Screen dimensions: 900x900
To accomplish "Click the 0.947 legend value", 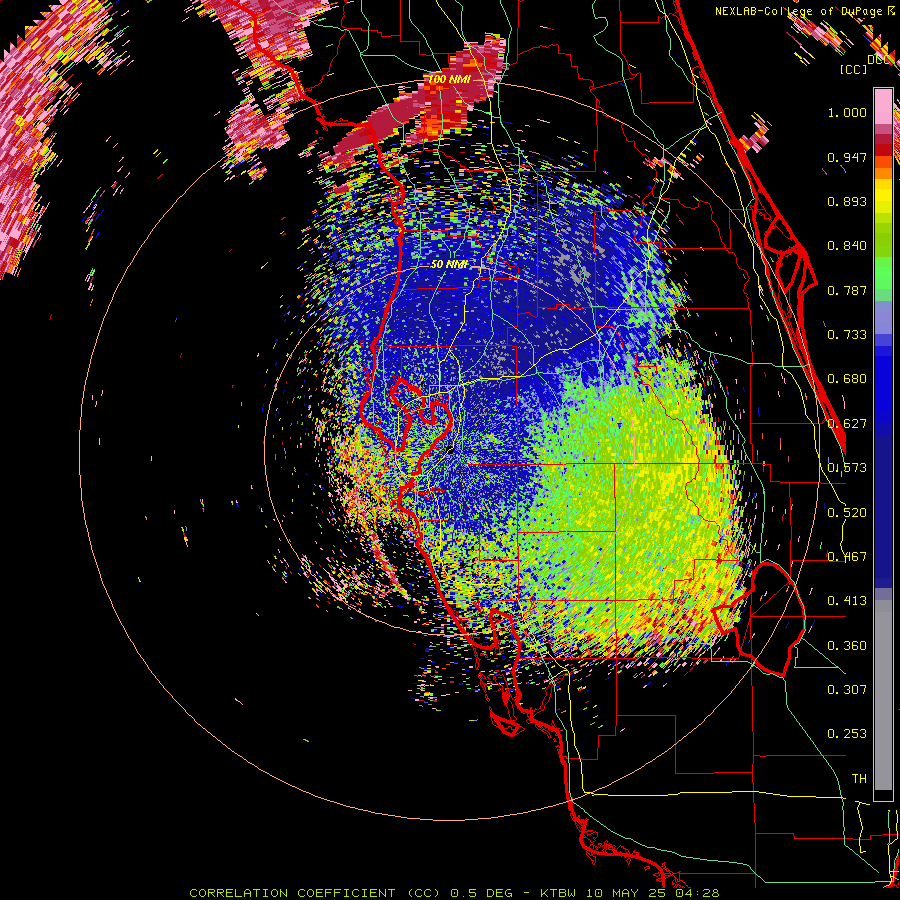I will (847, 157).
